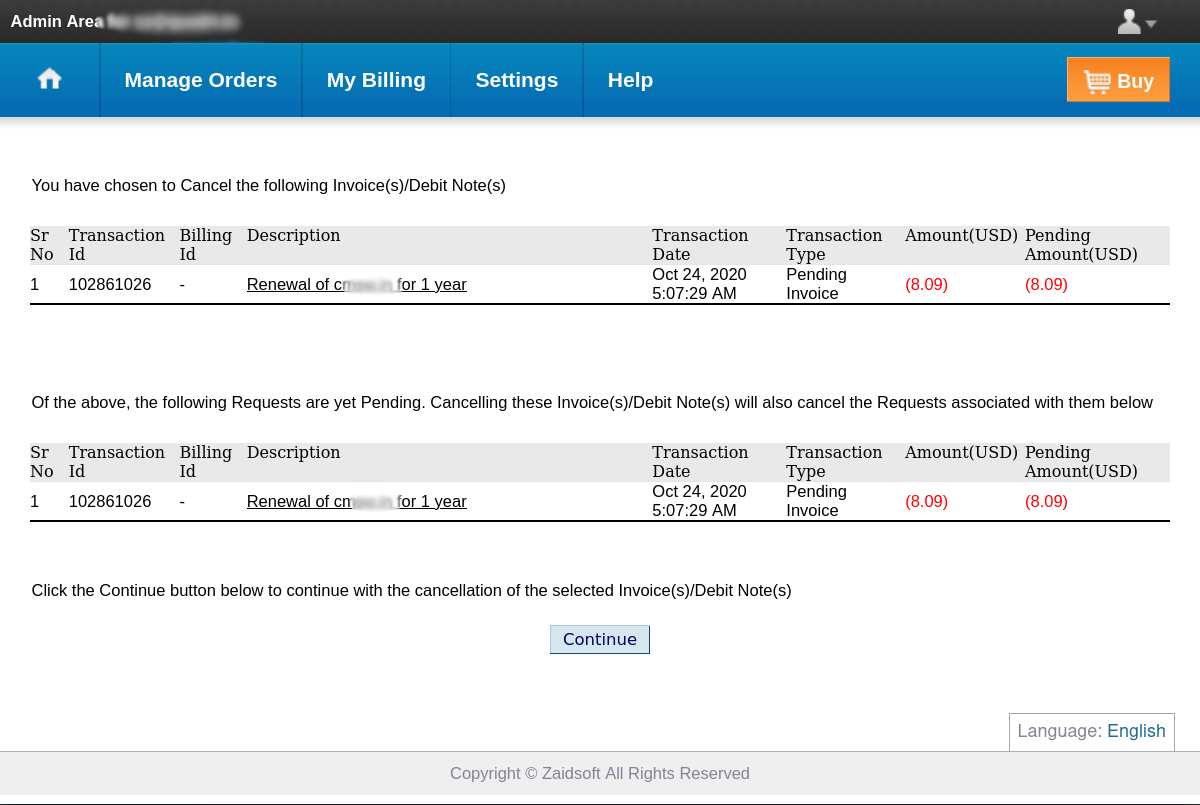Image resolution: width=1200 pixels, height=805 pixels.
Task: Click the Zaidsoft copyright footer text
Action: tap(599, 773)
